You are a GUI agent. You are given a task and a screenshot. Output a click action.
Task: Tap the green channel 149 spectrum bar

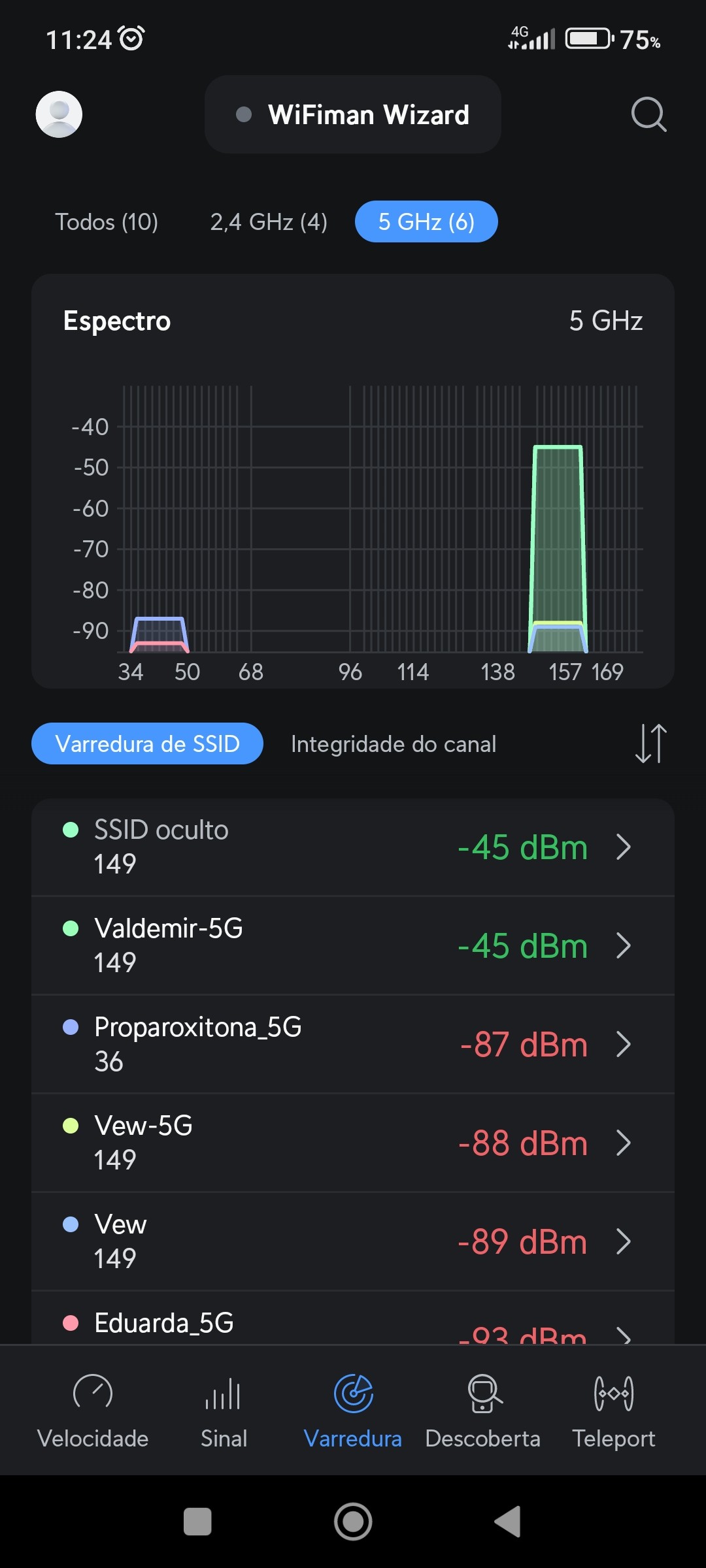[558, 536]
